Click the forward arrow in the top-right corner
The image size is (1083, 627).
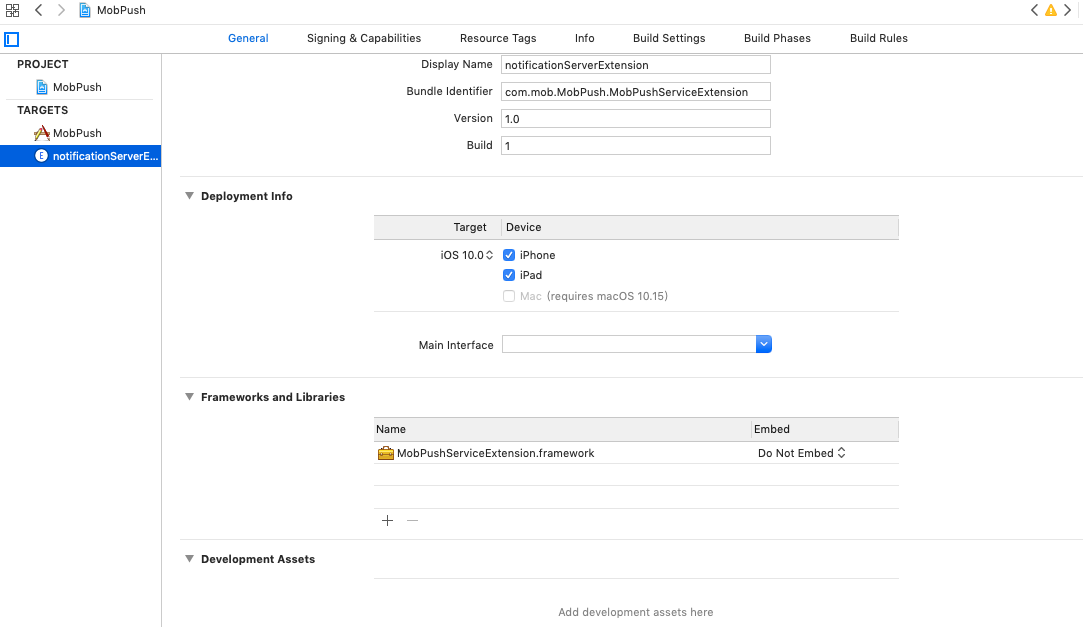1066,10
